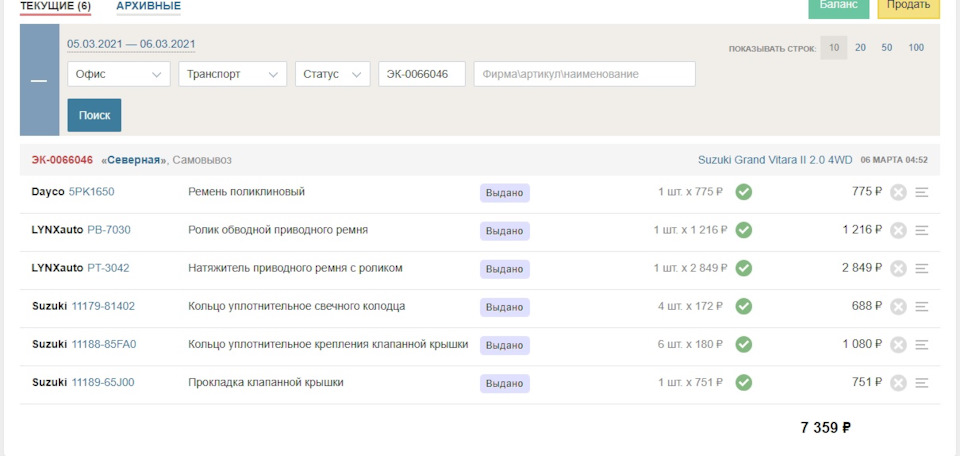Collapse the filter panel with minus bar
This screenshot has height=456, width=960.
[39, 81]
